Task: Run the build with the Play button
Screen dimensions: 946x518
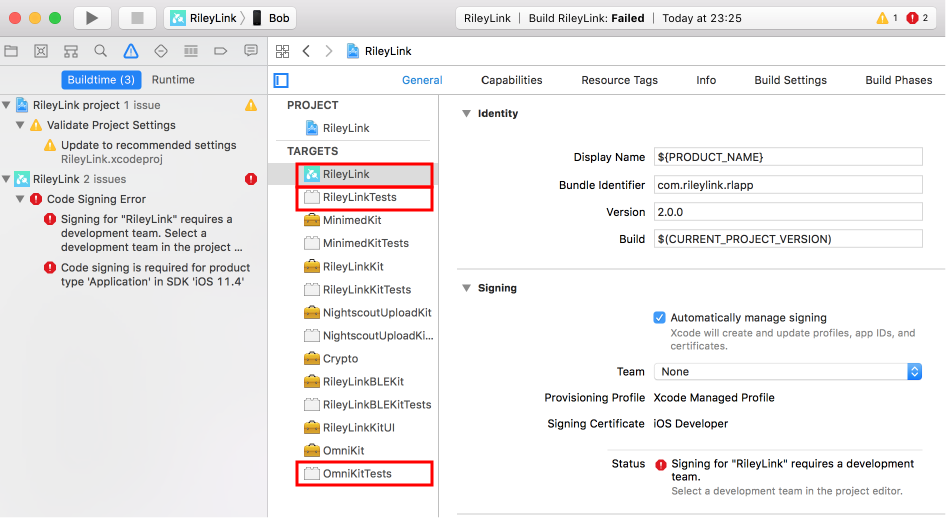Action: click(92, 18)
